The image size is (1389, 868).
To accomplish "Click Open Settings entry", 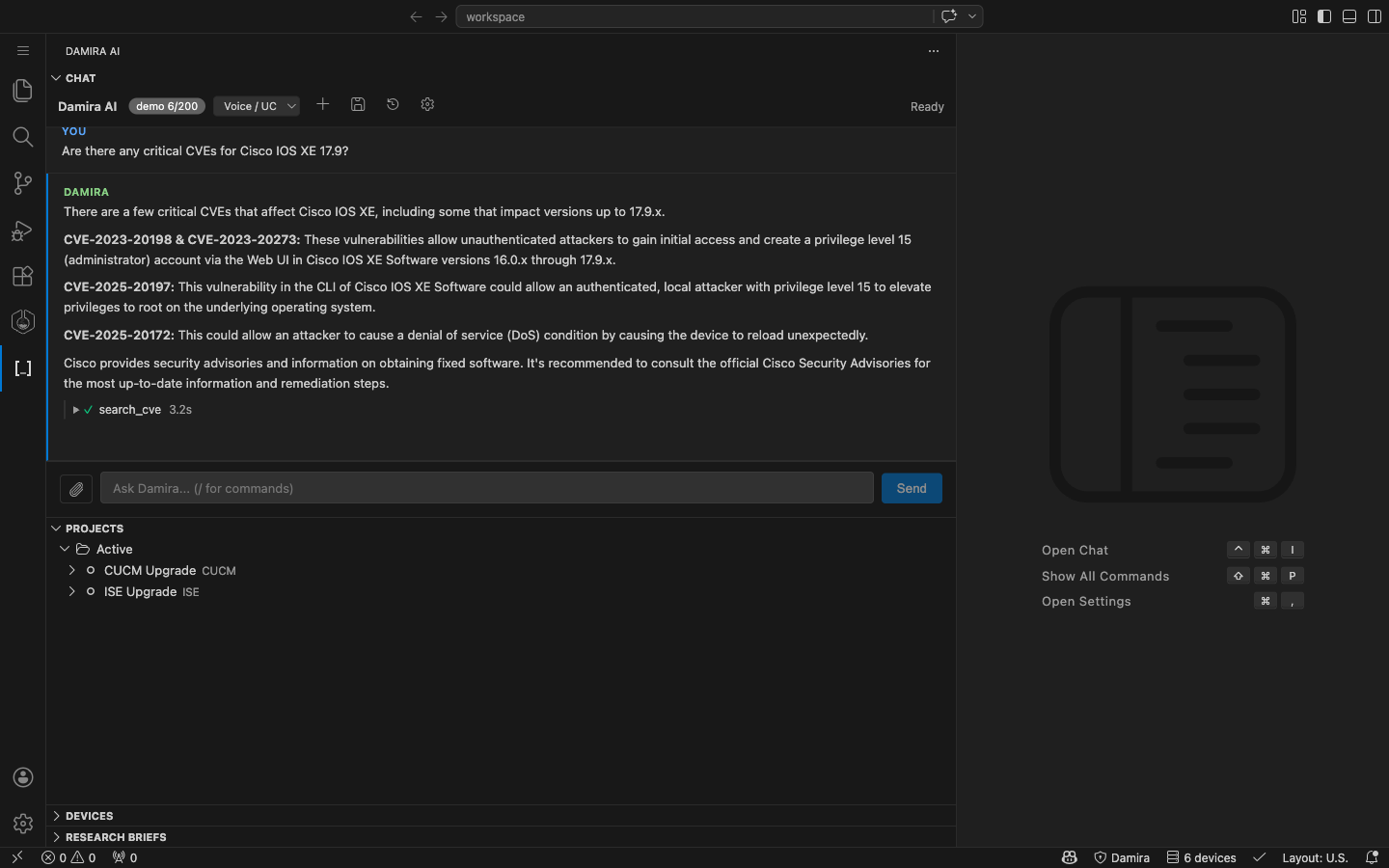I will [1086, 601].
